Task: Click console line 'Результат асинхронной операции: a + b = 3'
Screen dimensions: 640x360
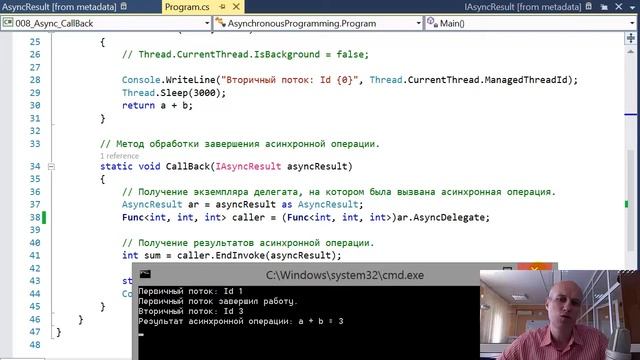Action: (241, 321)
